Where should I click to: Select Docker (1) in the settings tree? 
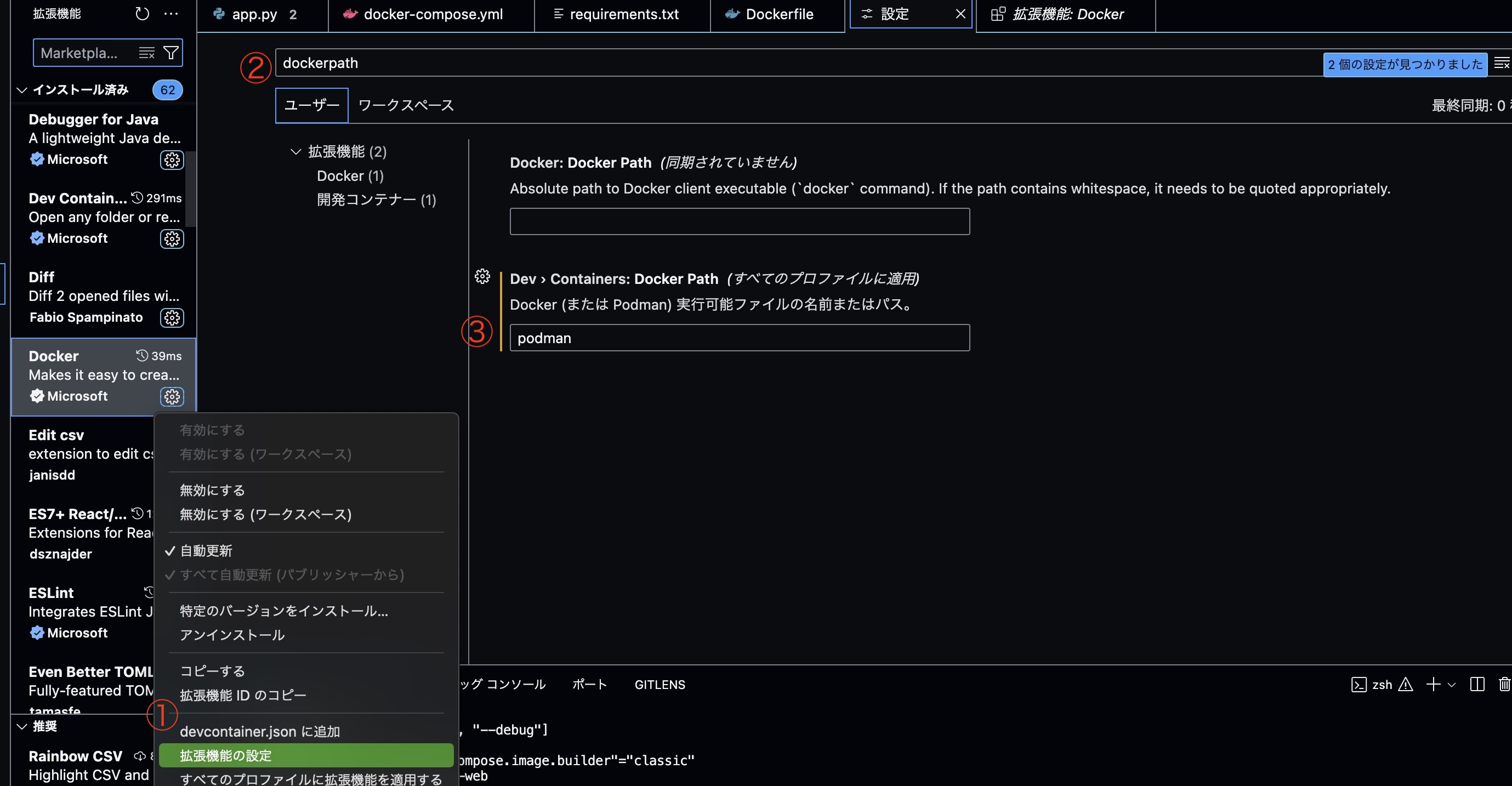350,175
